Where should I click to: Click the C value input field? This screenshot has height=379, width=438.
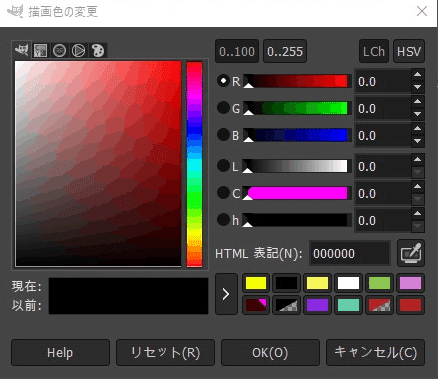383,193
